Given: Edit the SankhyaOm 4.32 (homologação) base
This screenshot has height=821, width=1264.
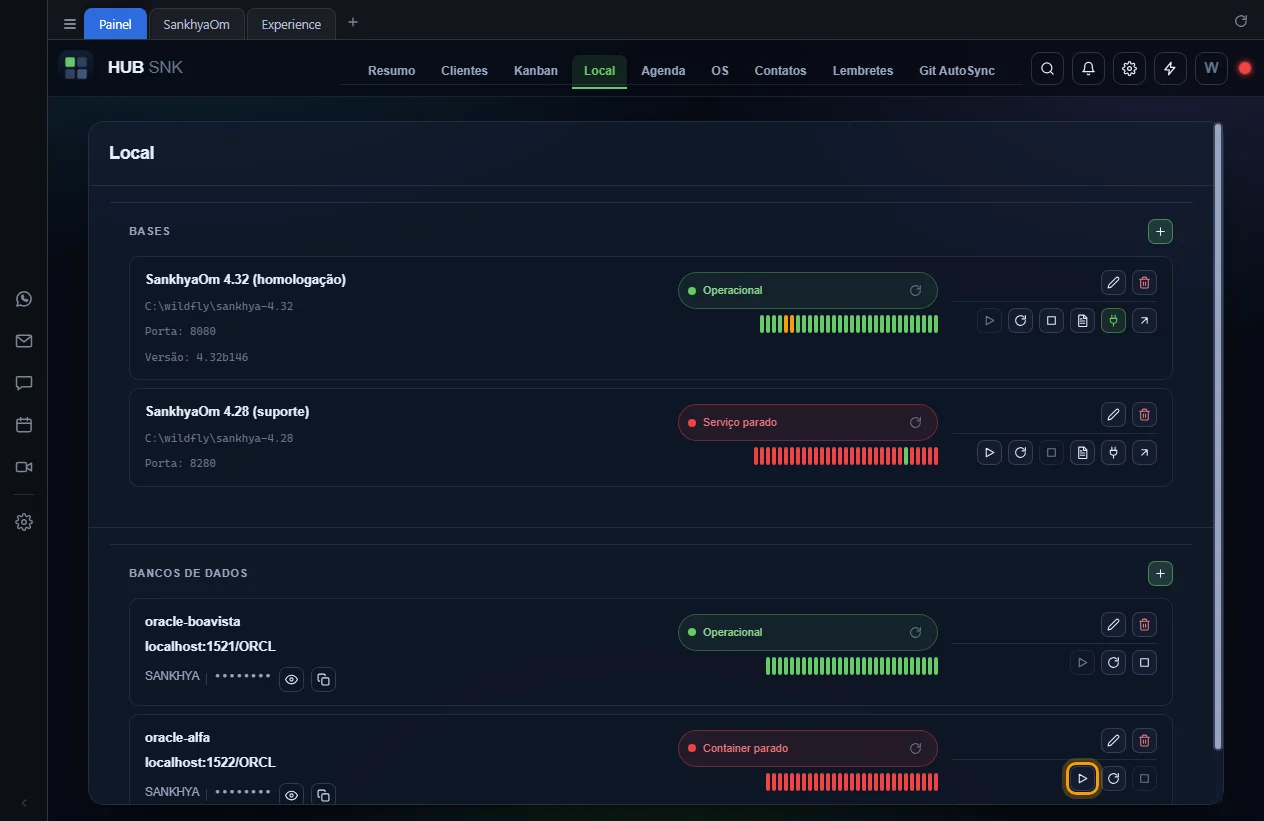Looking at the screenshot, I should pos(1113,282).
